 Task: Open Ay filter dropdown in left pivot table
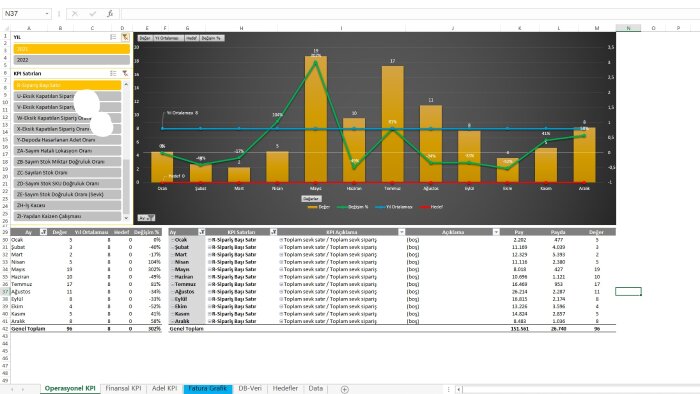(x=43, y=232)
